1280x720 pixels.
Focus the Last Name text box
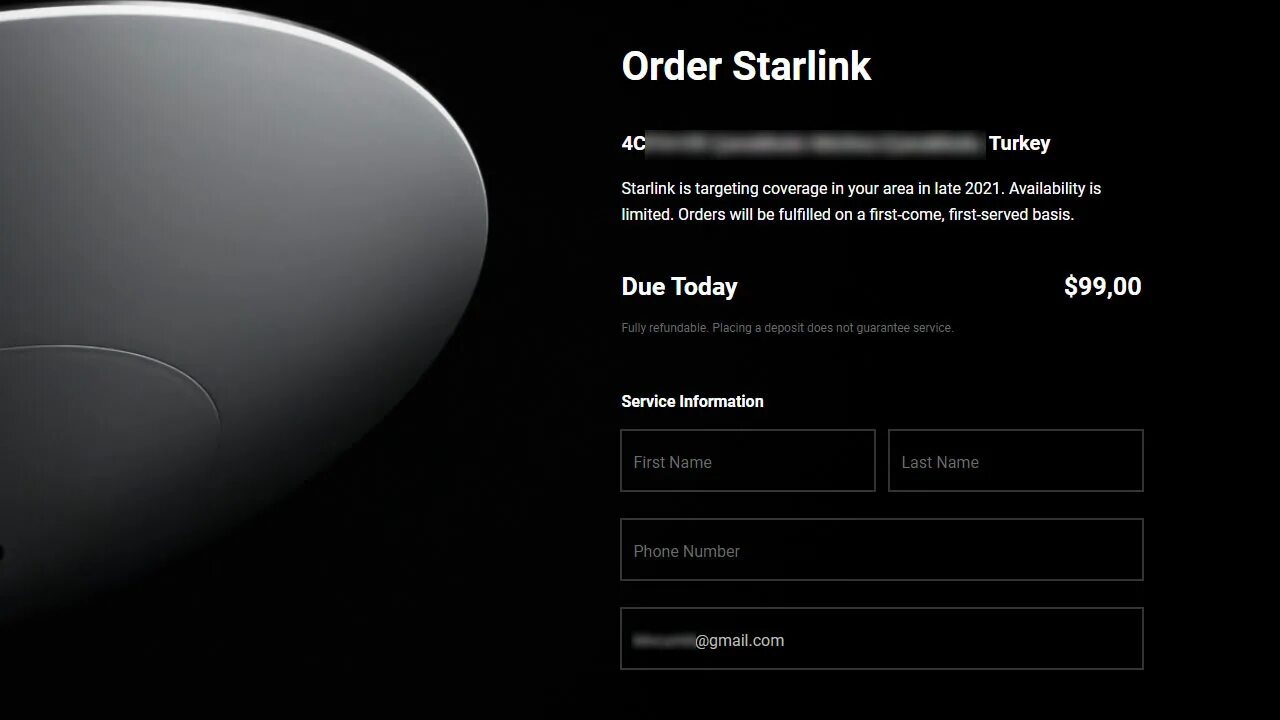(1016, 461)
